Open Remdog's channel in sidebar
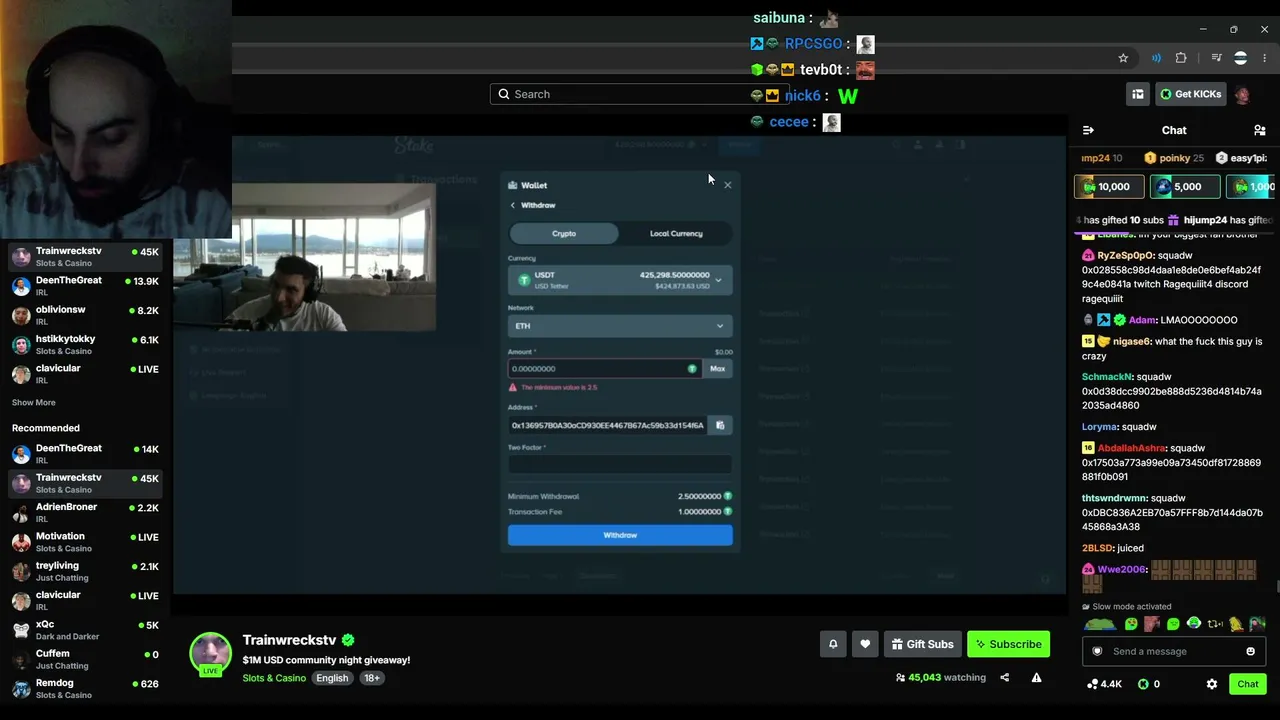 85,689
